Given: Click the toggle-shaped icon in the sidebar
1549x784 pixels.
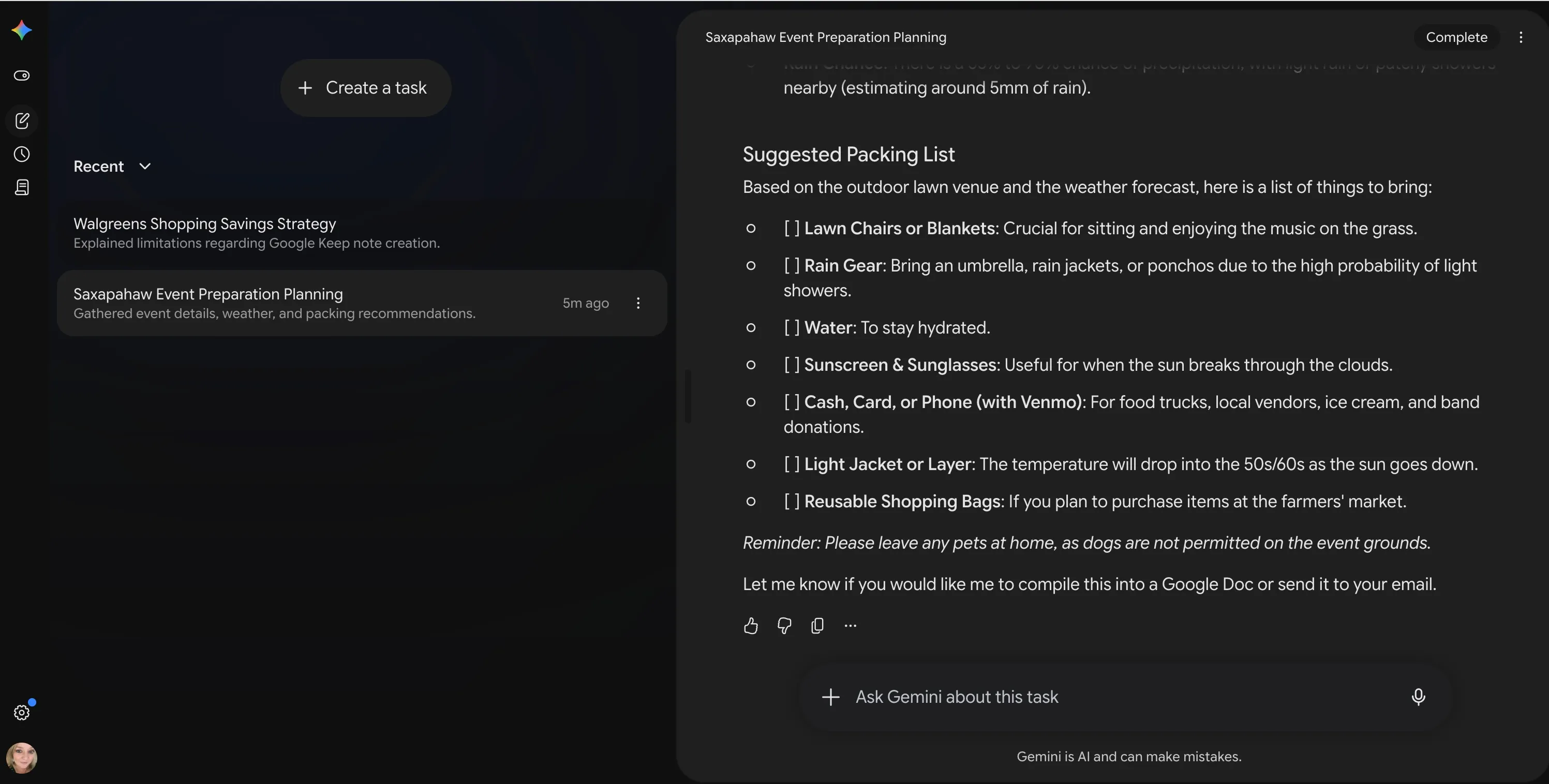Looking at the screenshot, I should point(22,75).
